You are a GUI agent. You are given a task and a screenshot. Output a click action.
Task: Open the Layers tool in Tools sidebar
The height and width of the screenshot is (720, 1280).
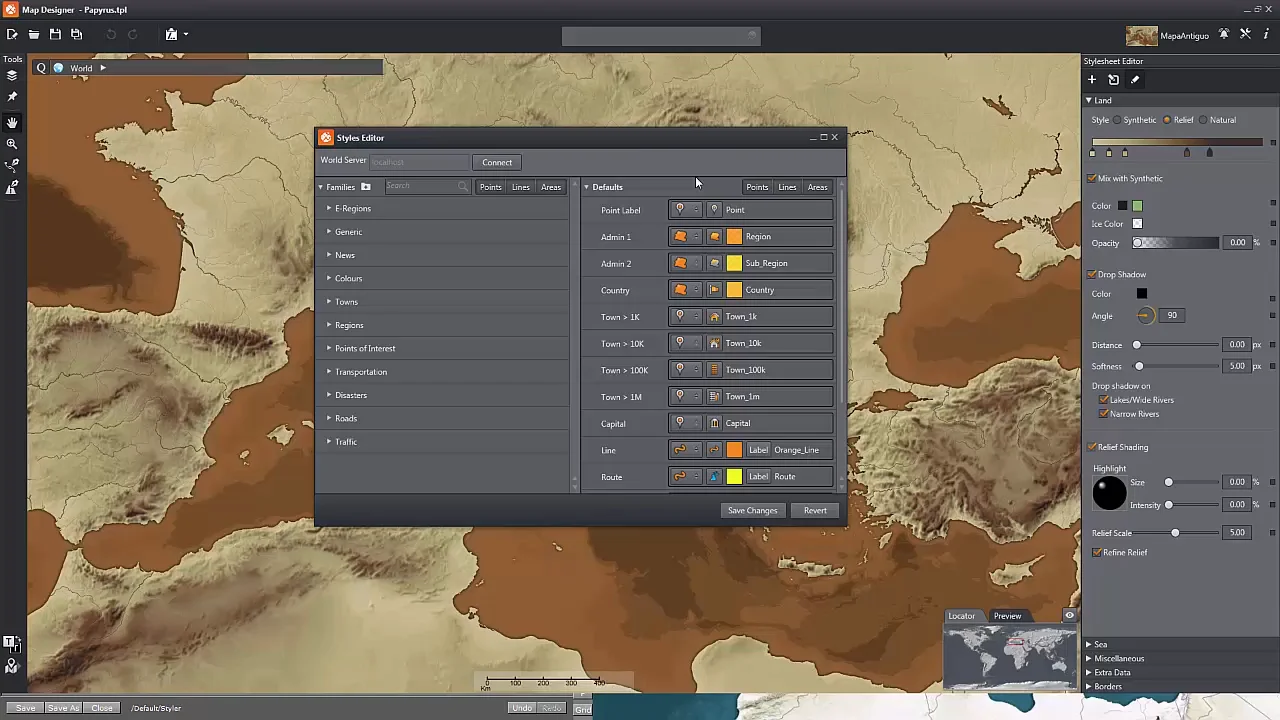click(12, 76)
